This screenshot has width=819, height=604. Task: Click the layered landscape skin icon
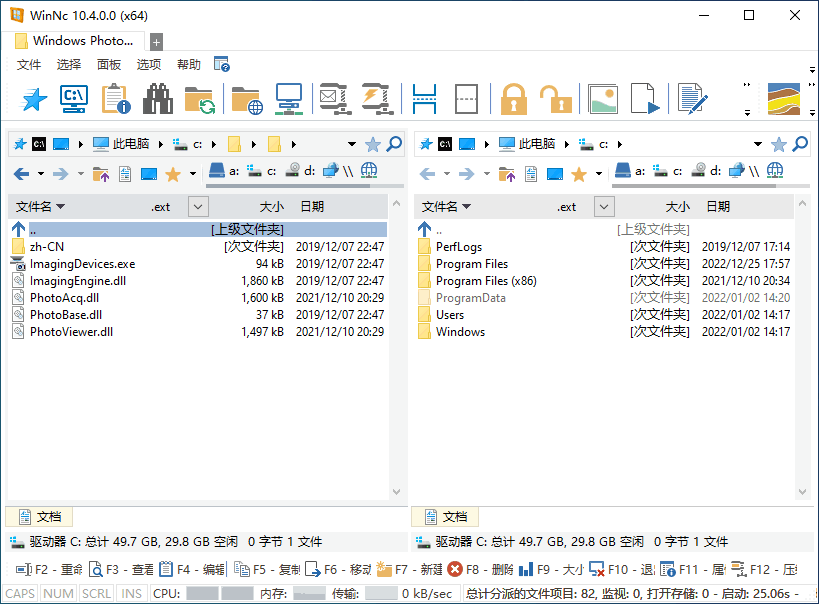tap(783, 99)
